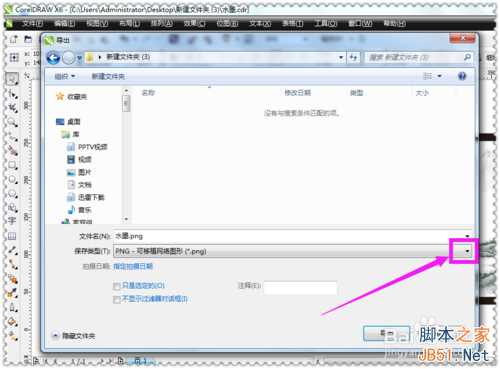
Task: Open the 排列(A) menu
Action: tap(162, 24)
